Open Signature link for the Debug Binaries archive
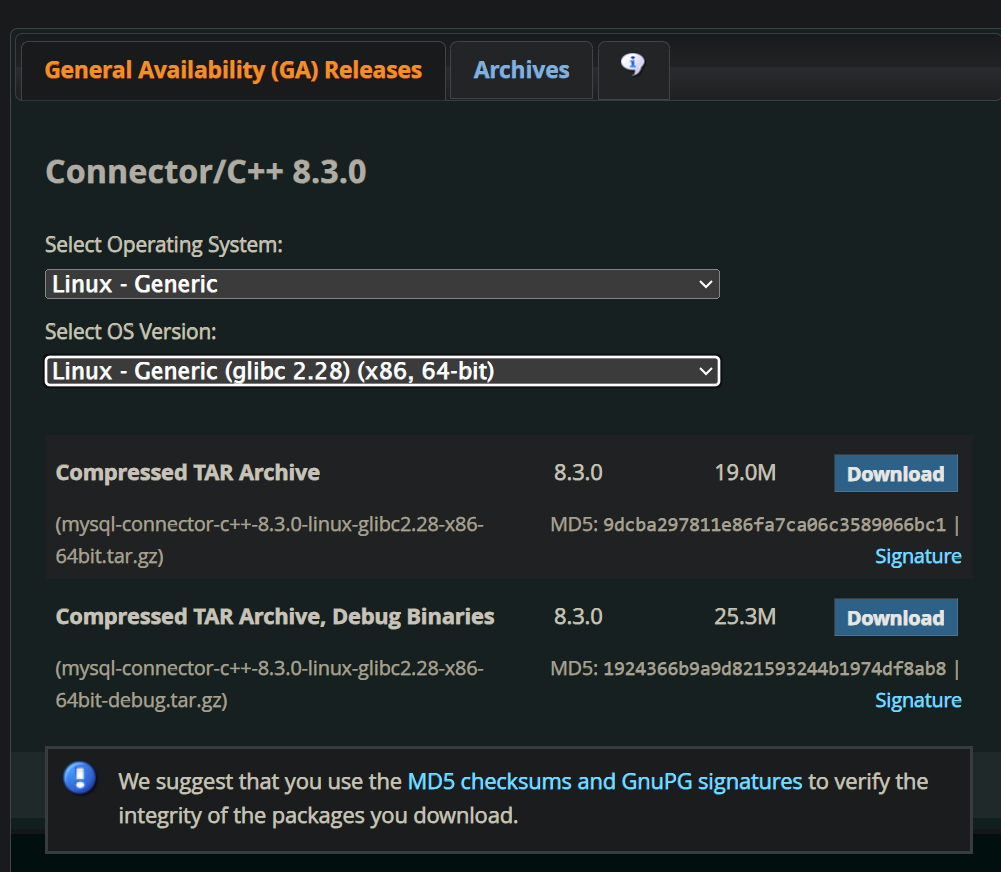The width and height of the screenshot is (1001, 872). [x=917, y=700]
